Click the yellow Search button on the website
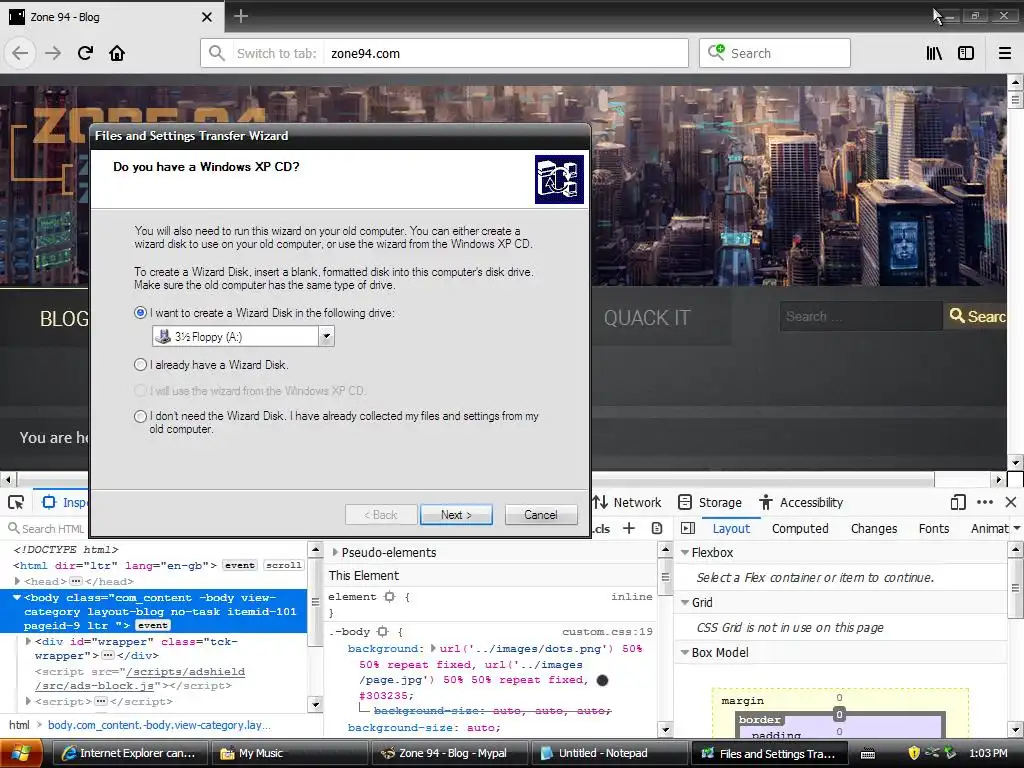1024x768 pixels. pyautogui.click(x=976, y=317)
